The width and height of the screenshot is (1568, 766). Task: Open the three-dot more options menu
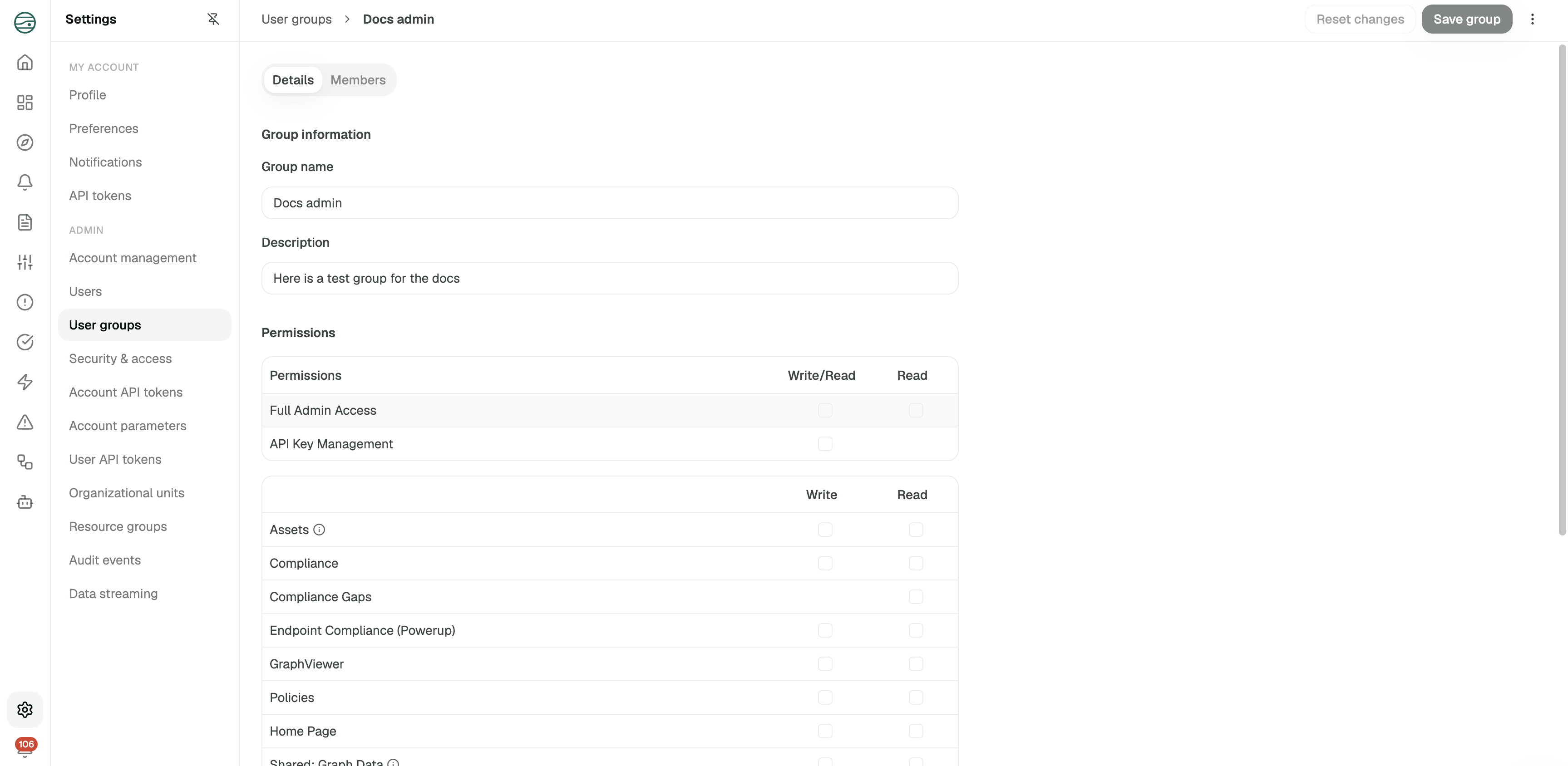coord(1532,19)
